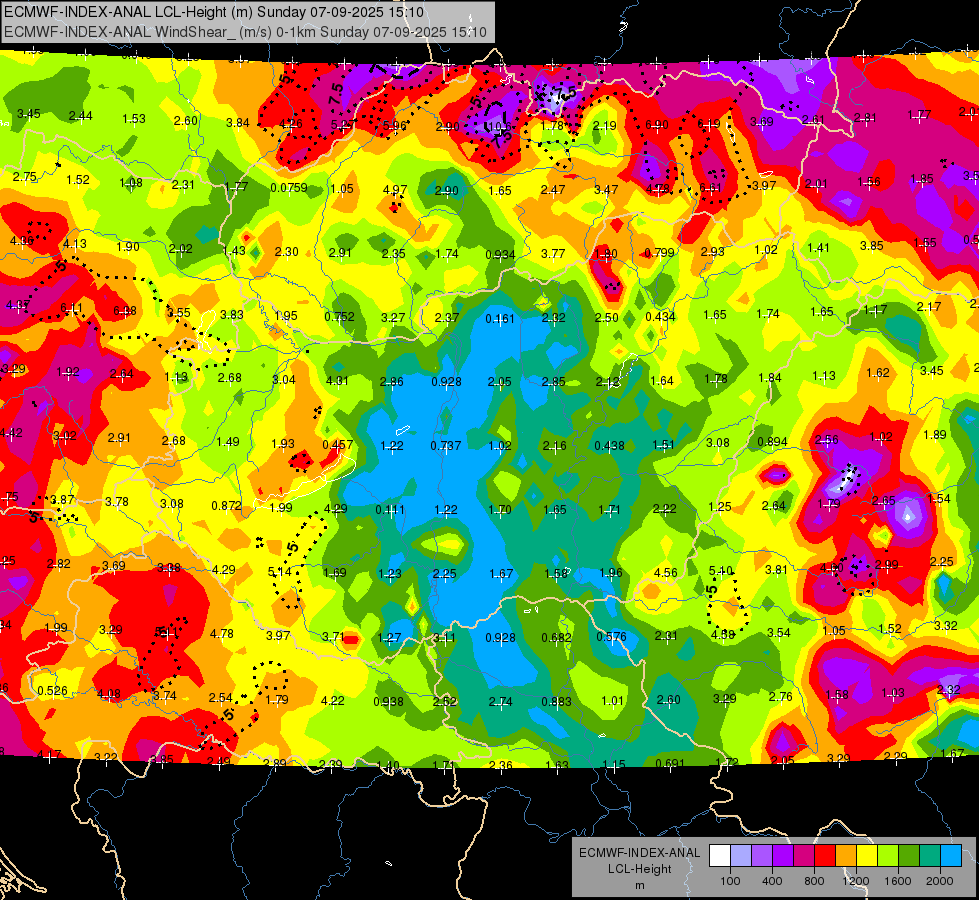Image resolution: width=979 pixels, height=900 pixels.
Task: Click the '0.0759' wind shear value
Action: tap(289, 187)
